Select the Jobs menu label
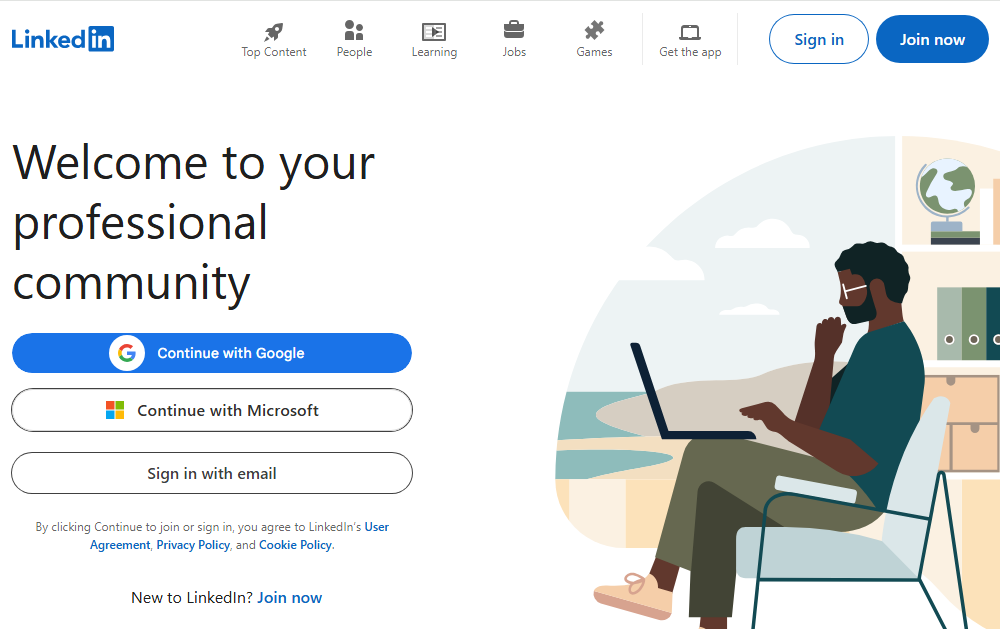 [514, 52]
